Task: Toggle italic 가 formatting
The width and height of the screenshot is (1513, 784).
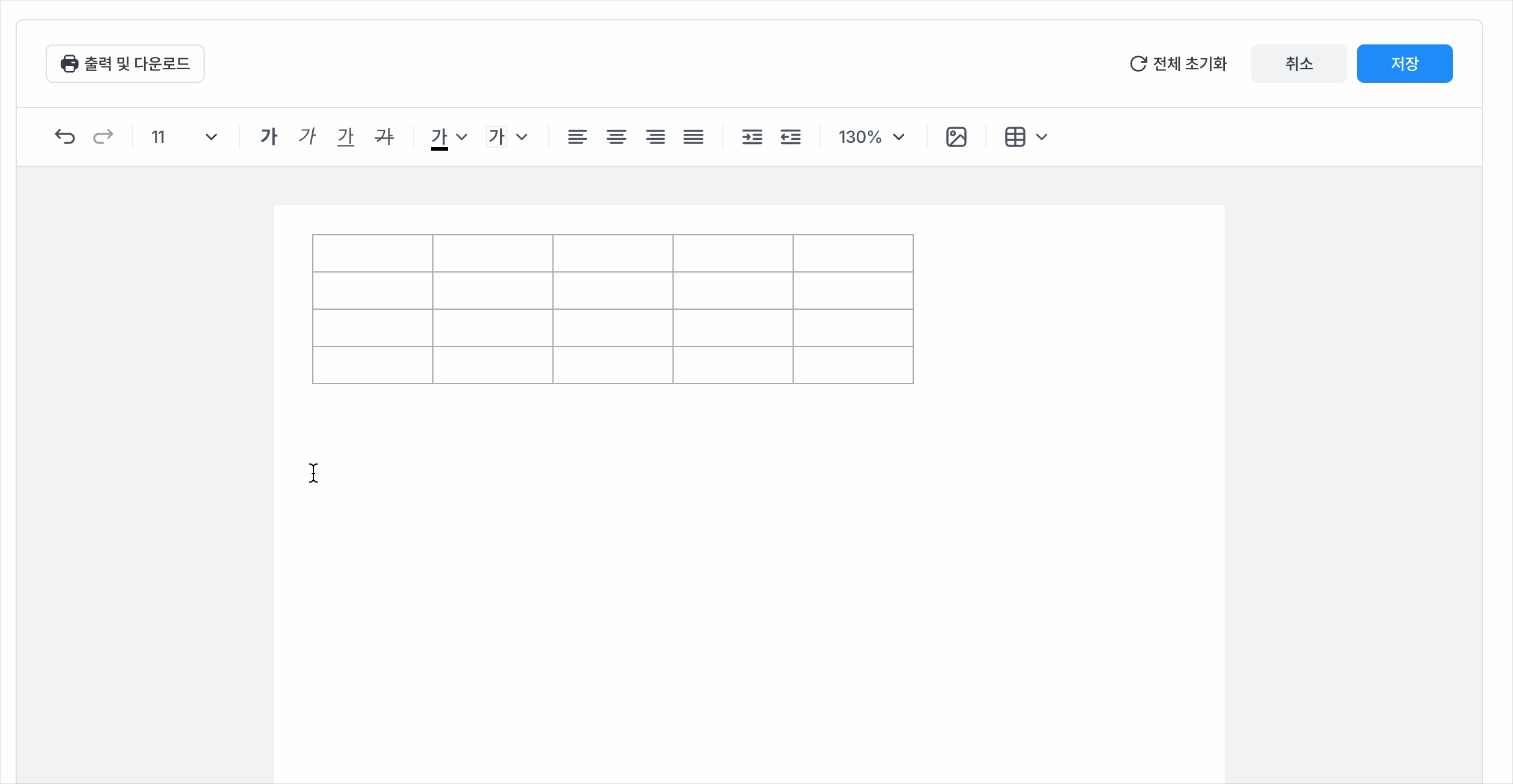Action: (307, 137)
